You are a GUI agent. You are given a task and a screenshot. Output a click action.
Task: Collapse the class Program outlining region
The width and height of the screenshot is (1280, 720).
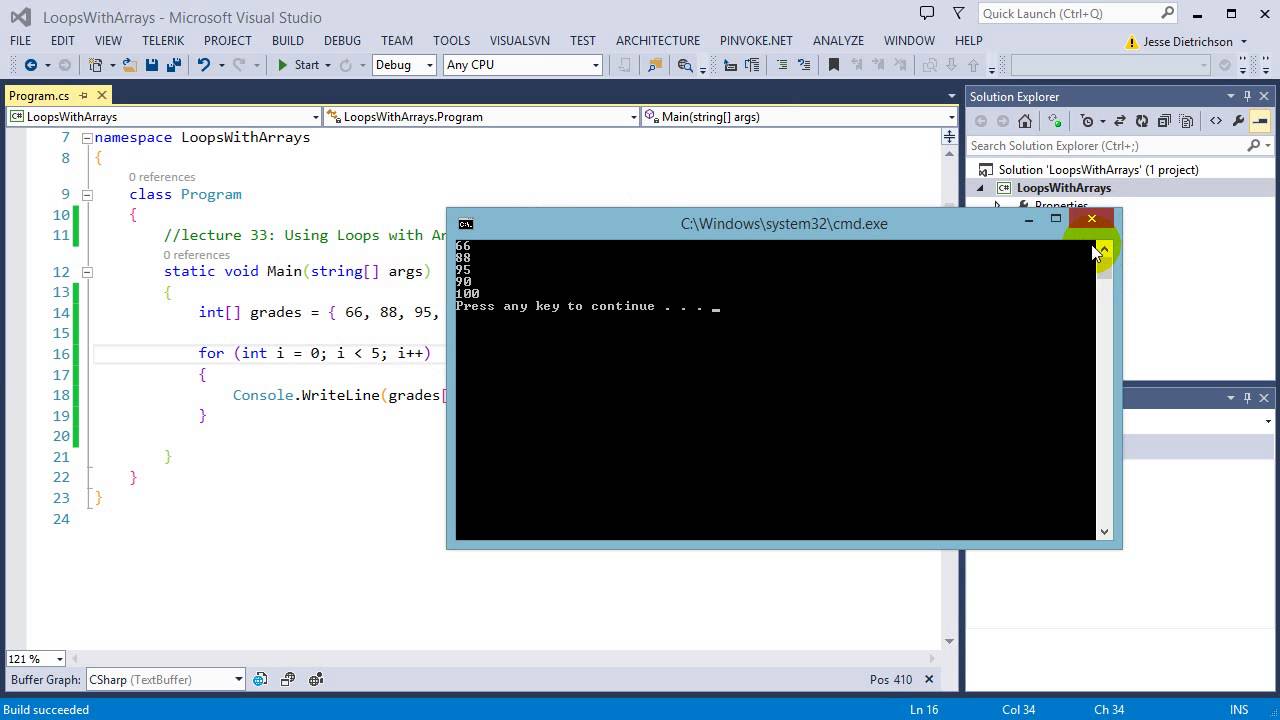87,195
